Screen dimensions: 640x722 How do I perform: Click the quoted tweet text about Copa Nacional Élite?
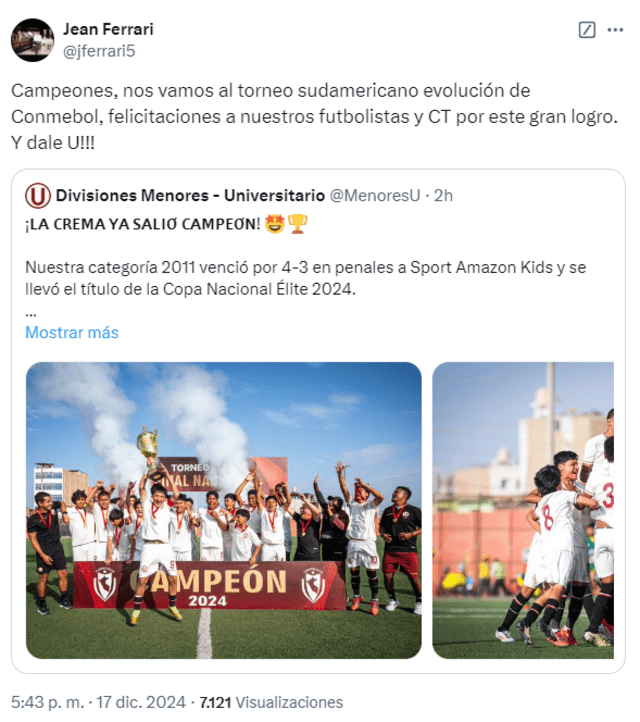pos(306,278)
